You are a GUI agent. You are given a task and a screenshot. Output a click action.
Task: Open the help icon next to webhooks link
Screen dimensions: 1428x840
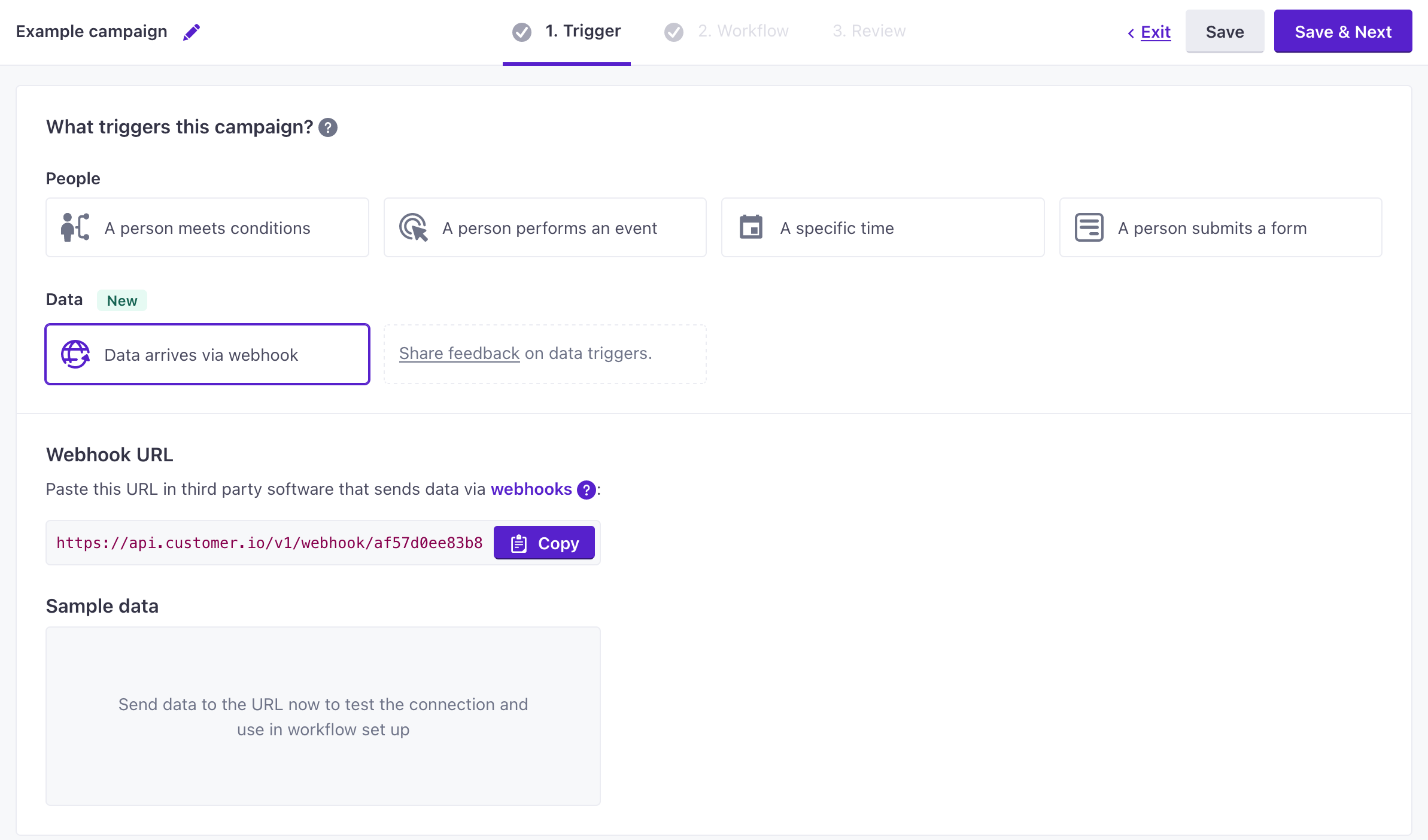[587, 490]
